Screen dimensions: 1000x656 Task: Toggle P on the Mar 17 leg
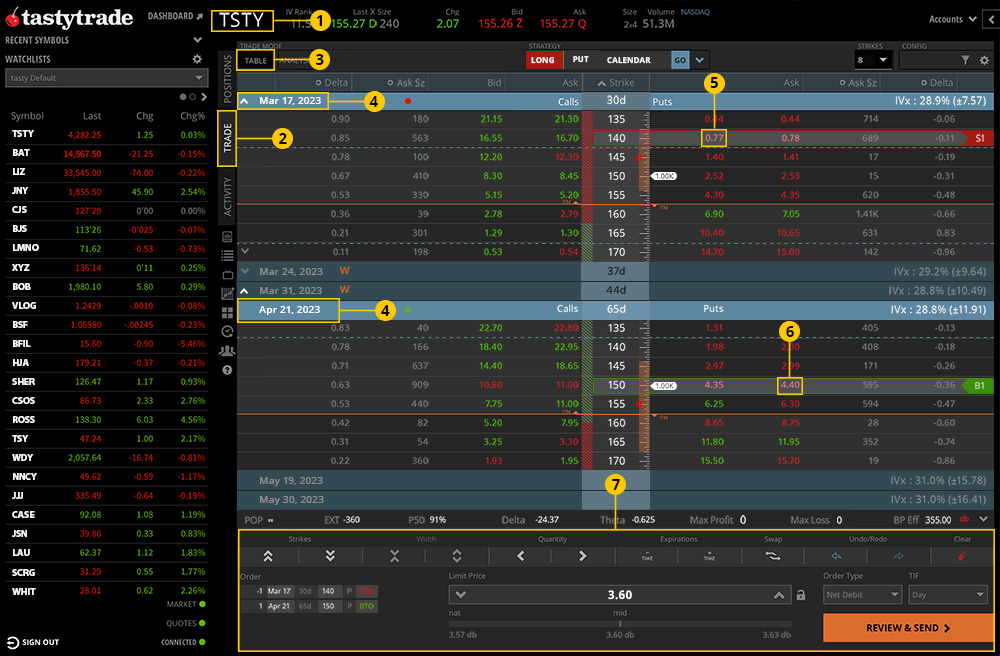click(x=349, y=591)
